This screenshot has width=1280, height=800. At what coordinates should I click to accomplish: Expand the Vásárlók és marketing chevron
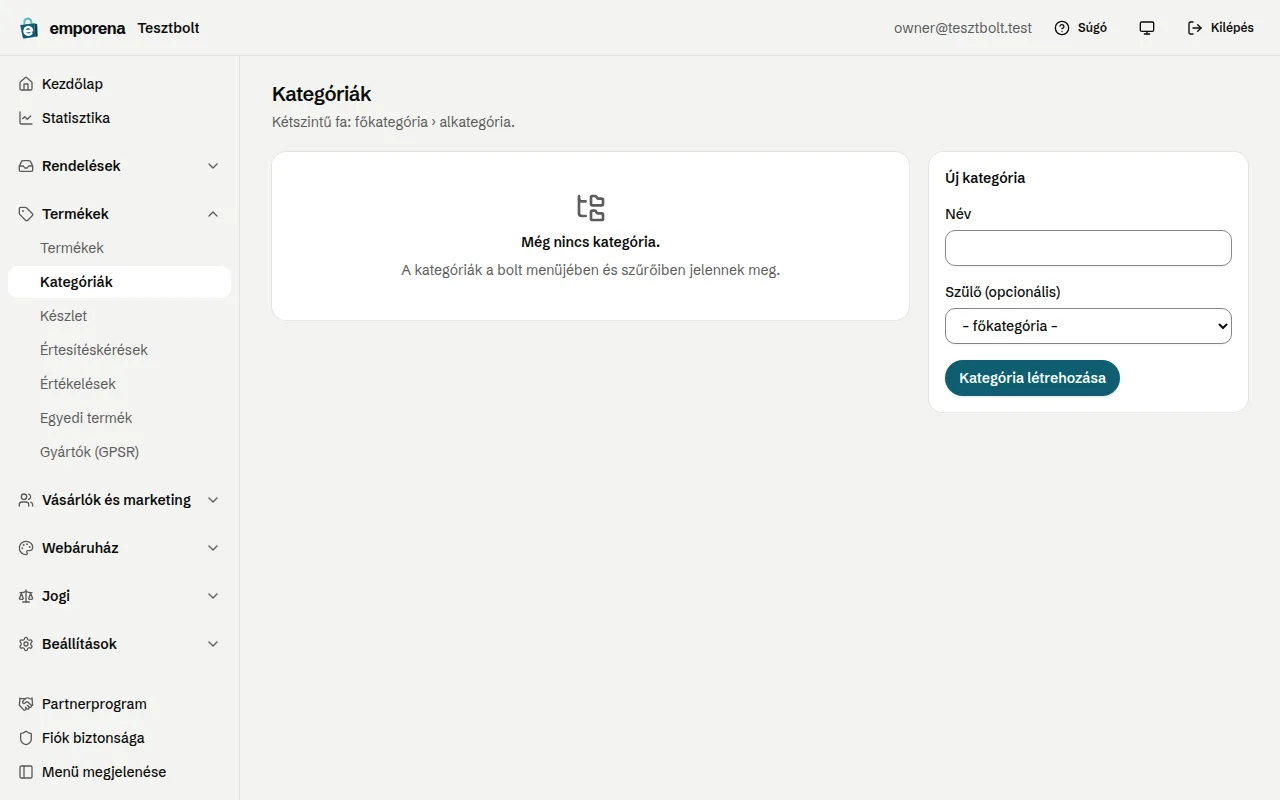coord(213,500)
